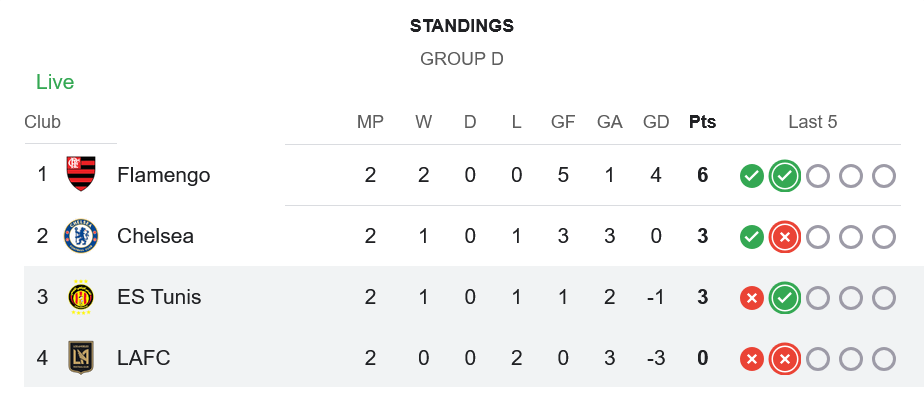Click the GROUP D heading
924x405 pixels.
[462, 59]
